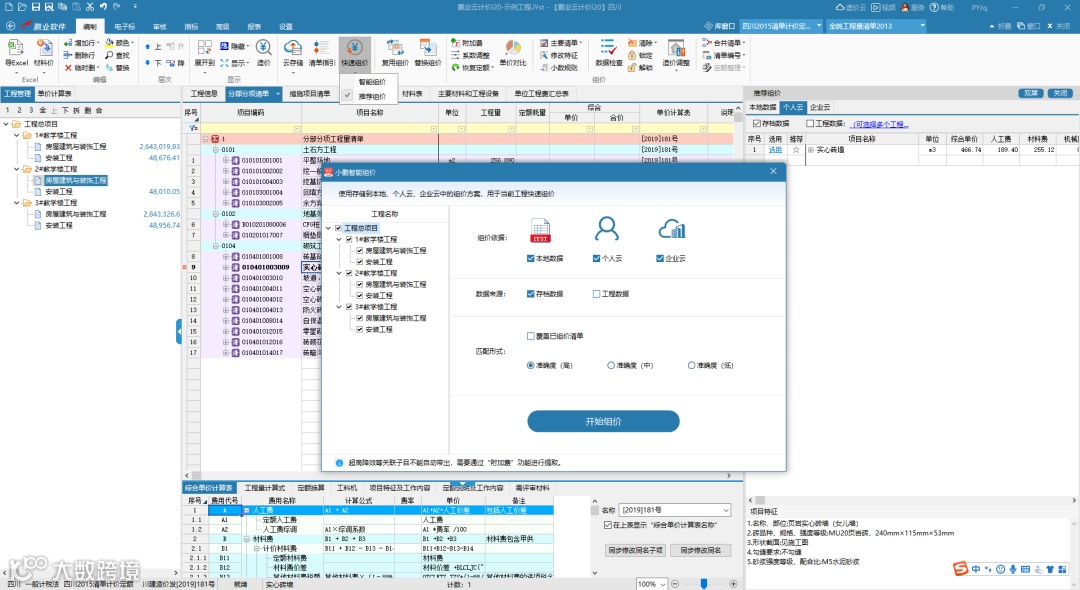Switch to the 审核 ribbon tab
The height and width of the screenshot is (590, 1080).
[160, 26]
